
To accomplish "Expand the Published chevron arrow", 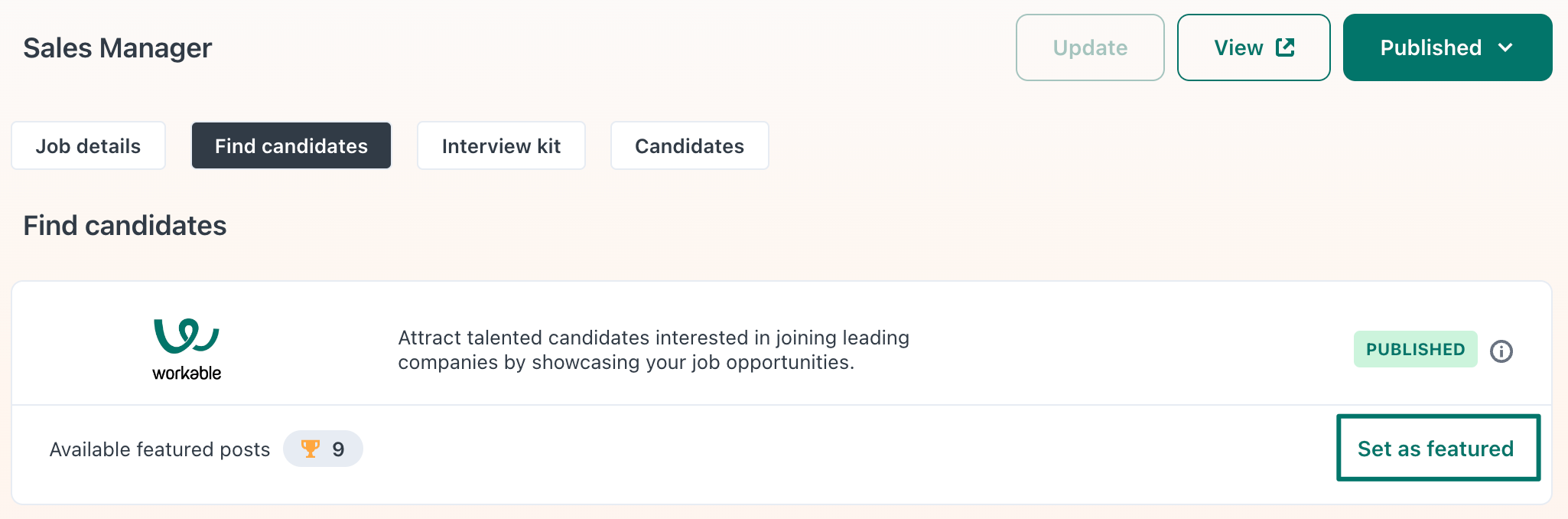I will coord(1505,47).
